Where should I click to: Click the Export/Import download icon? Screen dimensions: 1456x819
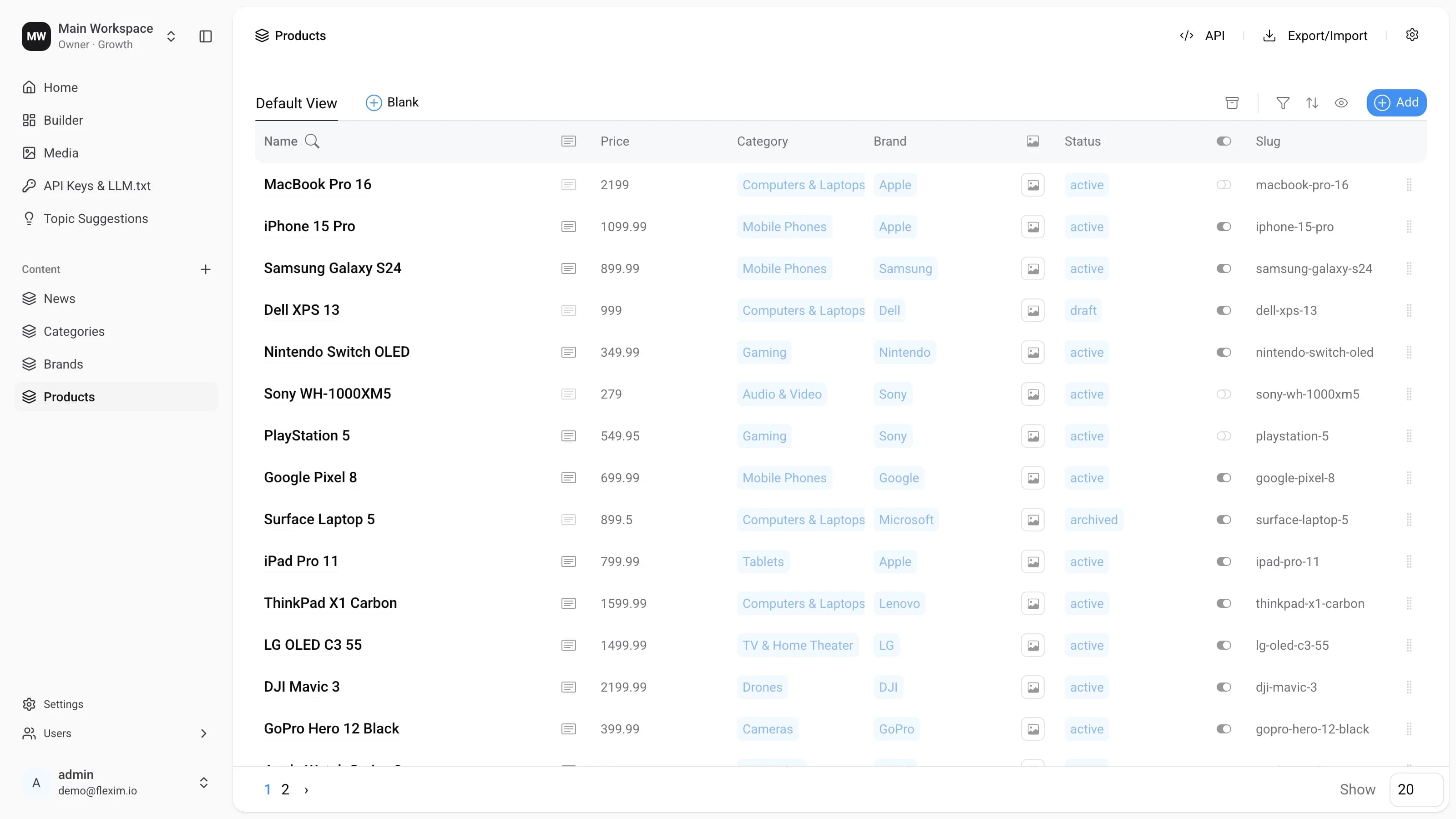point(1269,35)
